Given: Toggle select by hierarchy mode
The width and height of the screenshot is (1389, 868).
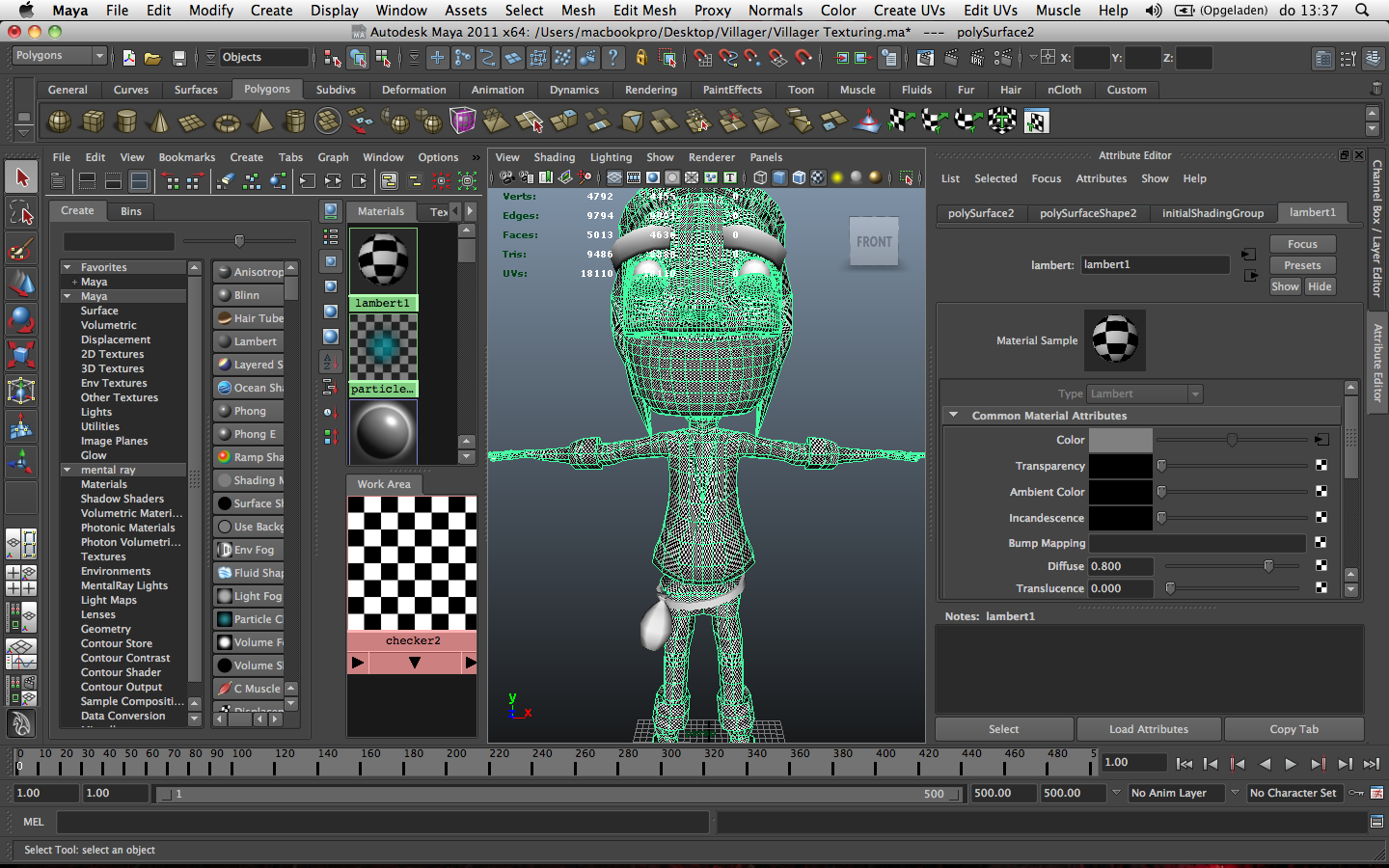Looking at the screenshot, I should 332,58.
